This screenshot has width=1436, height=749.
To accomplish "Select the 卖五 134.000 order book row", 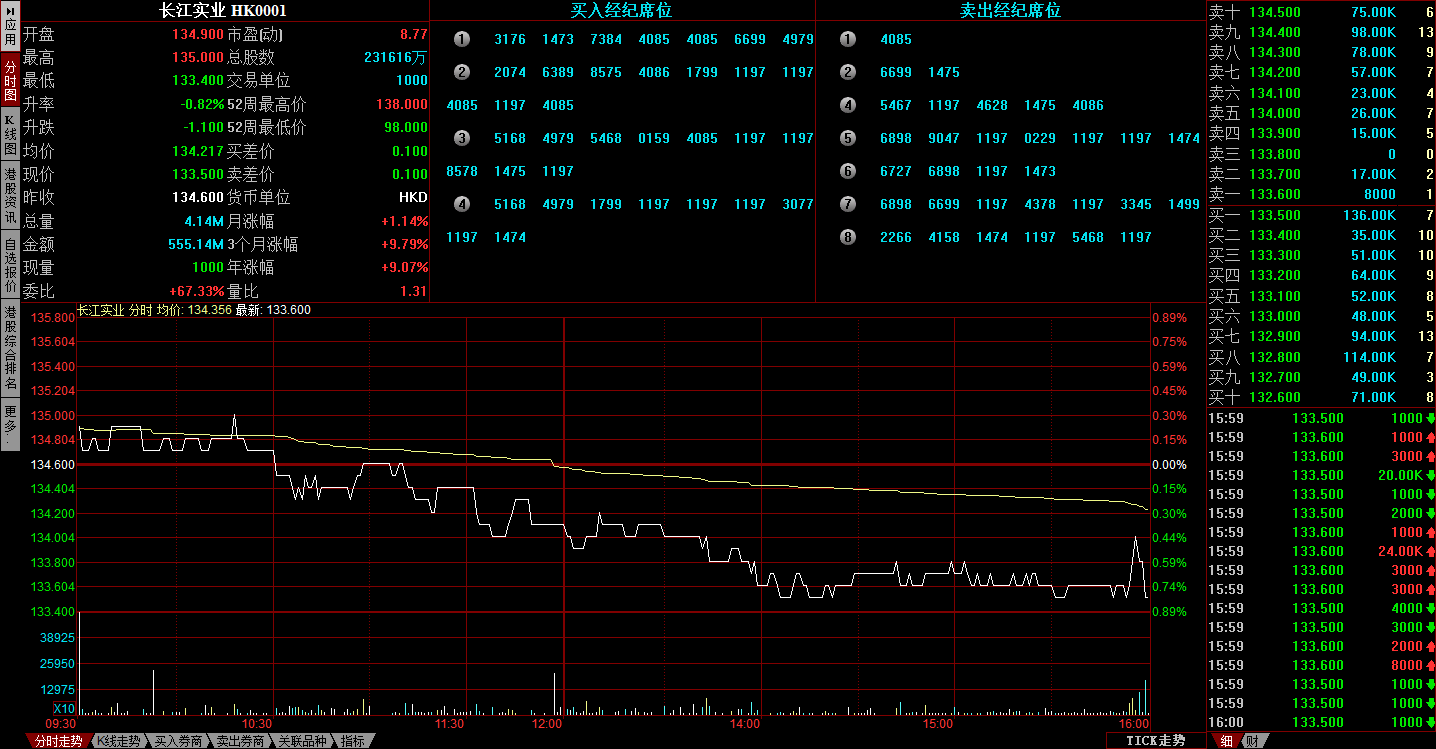I will [1321, 113].
